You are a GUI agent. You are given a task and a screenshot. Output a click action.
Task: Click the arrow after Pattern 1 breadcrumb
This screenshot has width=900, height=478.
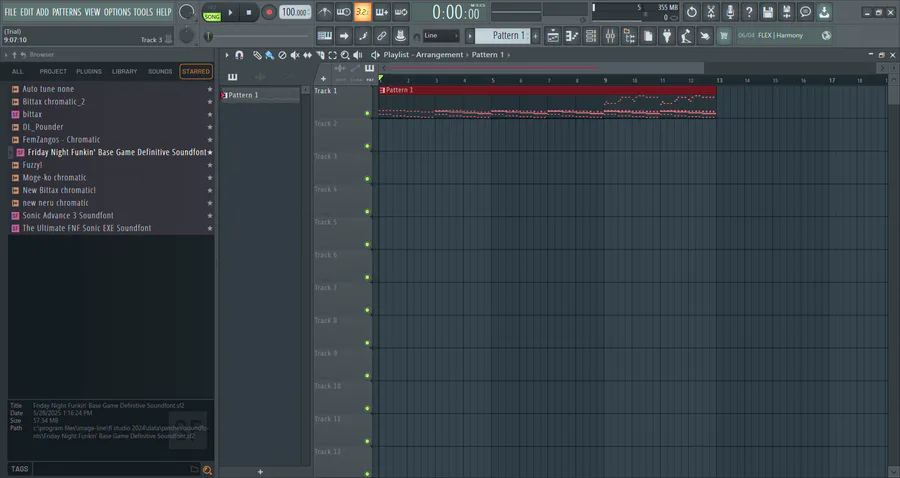(509, 55)
